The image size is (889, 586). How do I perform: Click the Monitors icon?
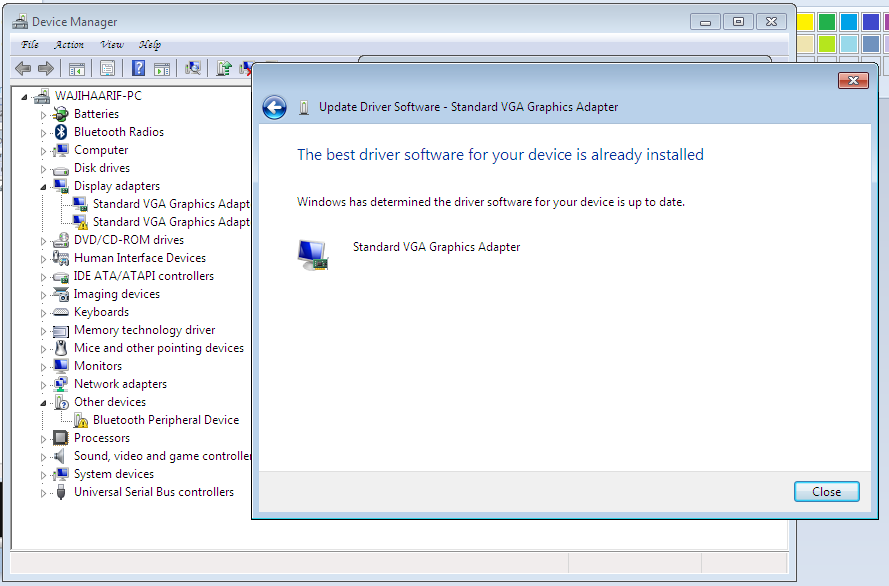click(x=61, y=366)
